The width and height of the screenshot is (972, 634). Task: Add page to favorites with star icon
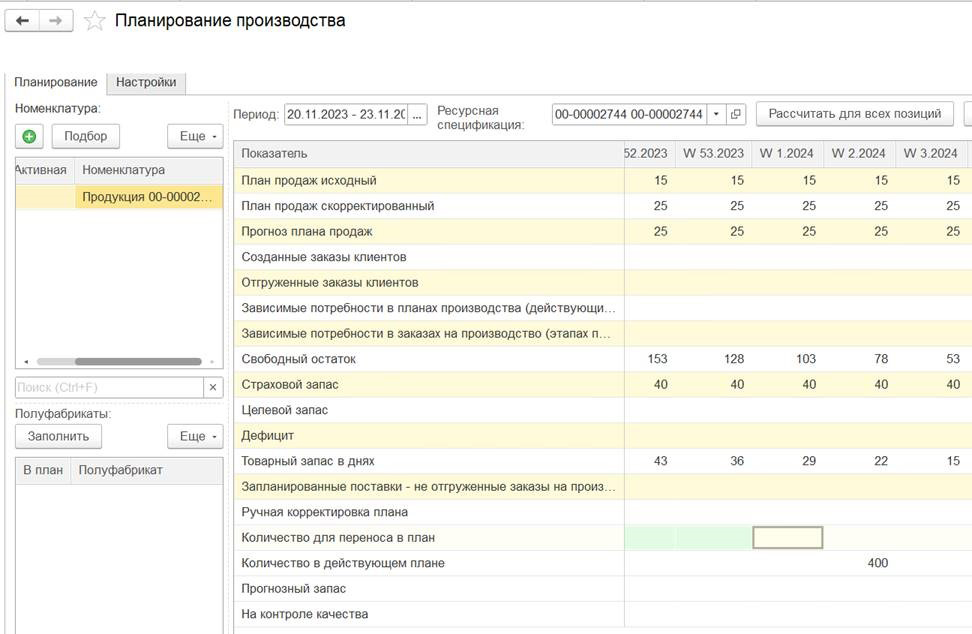(94, 21)
